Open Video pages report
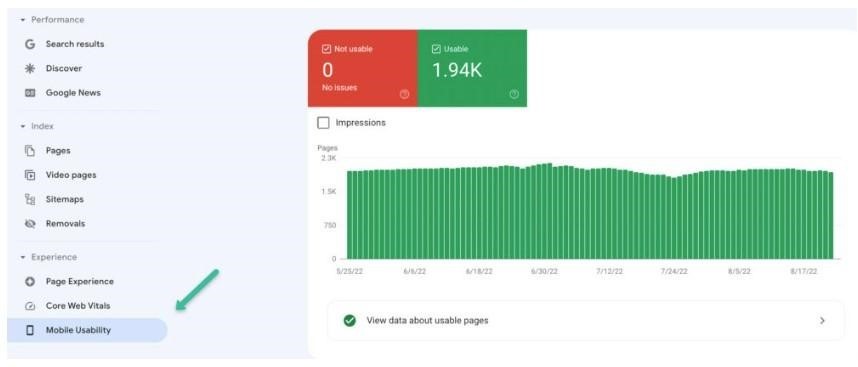 [71, 175]
